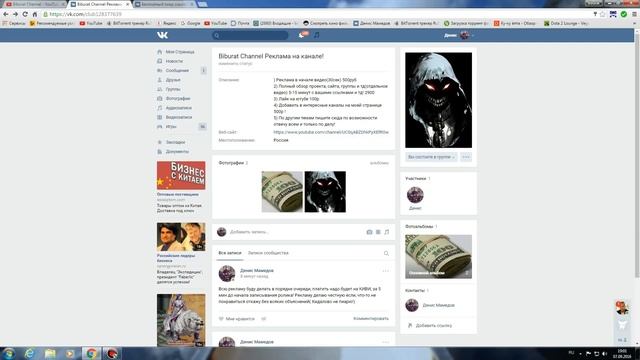This screenshot has width=640, height=360.
Task: Open Денис Мамедов author name on first post
Action: pyautogui.click(x=257, y=270)
